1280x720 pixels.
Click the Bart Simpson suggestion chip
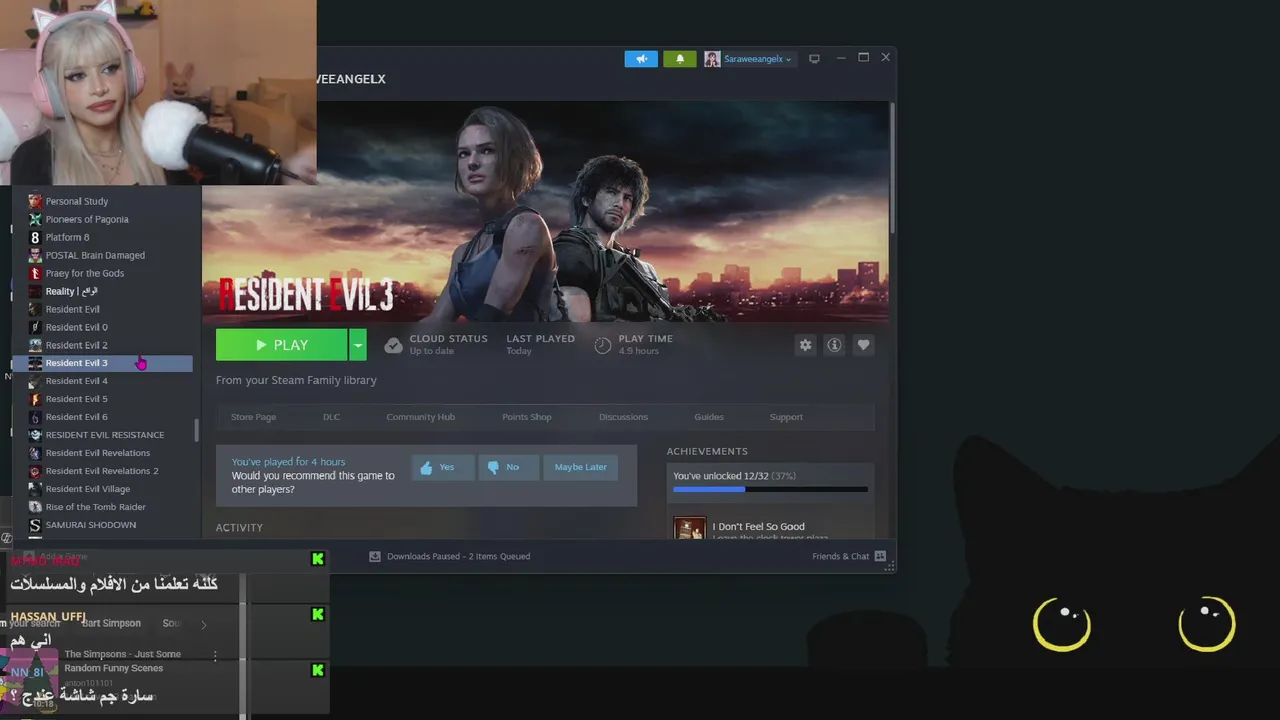tap(111, 623)
